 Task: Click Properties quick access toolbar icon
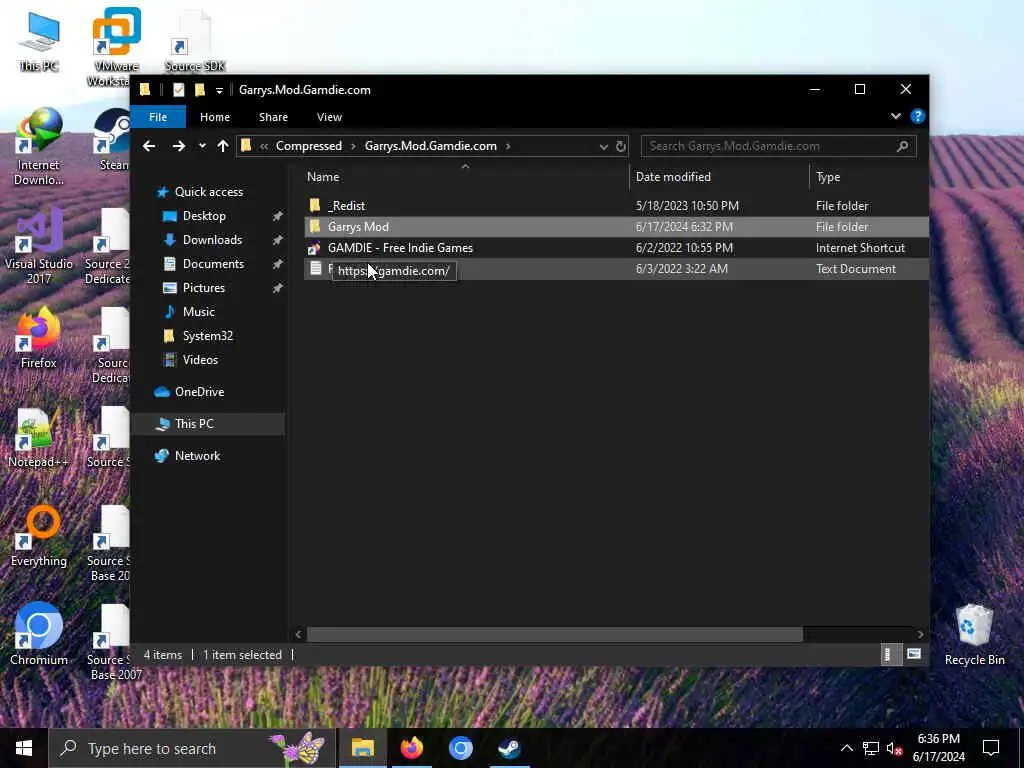(x=178, y=90)
